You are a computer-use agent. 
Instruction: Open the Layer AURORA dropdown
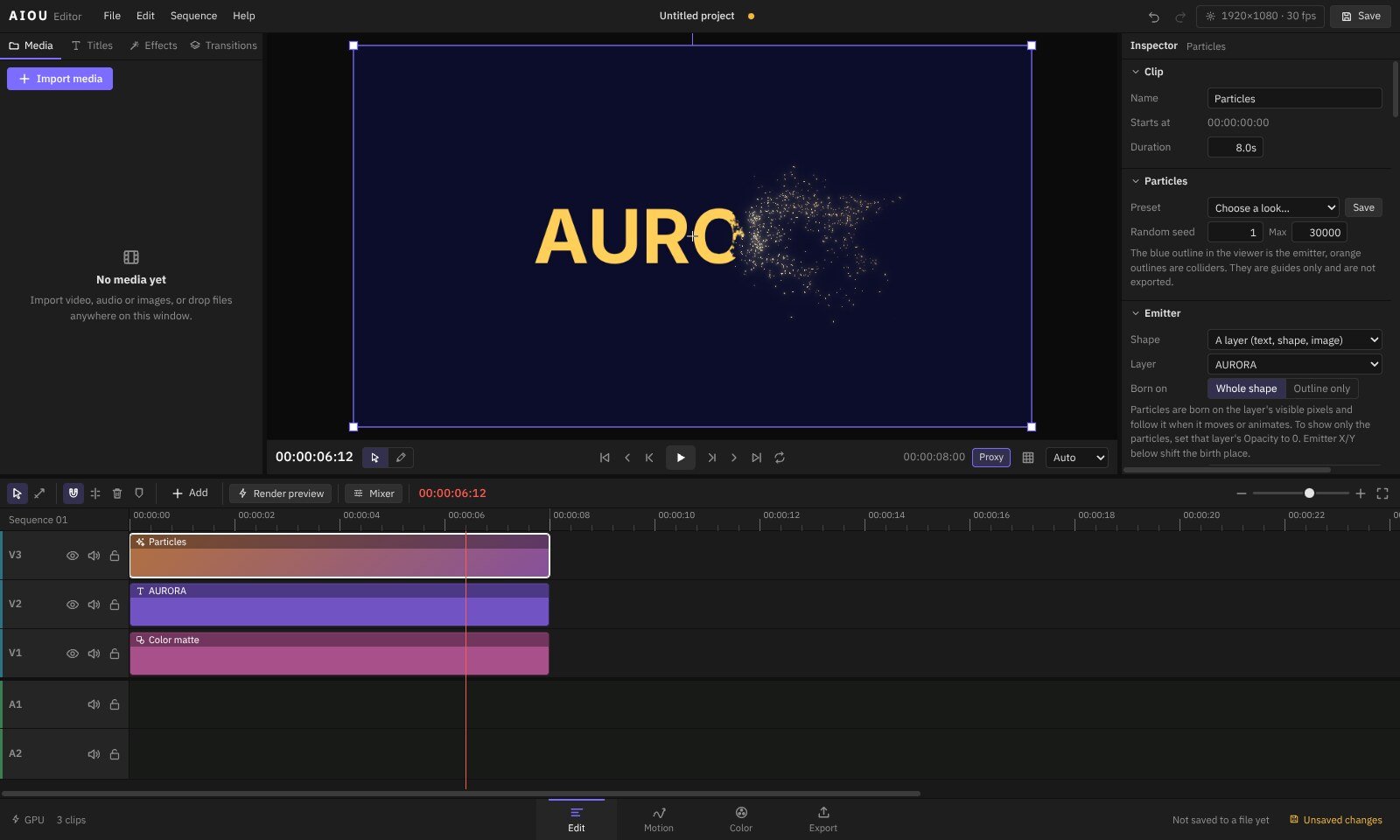pyautogui.click(x=1294, y=364)
